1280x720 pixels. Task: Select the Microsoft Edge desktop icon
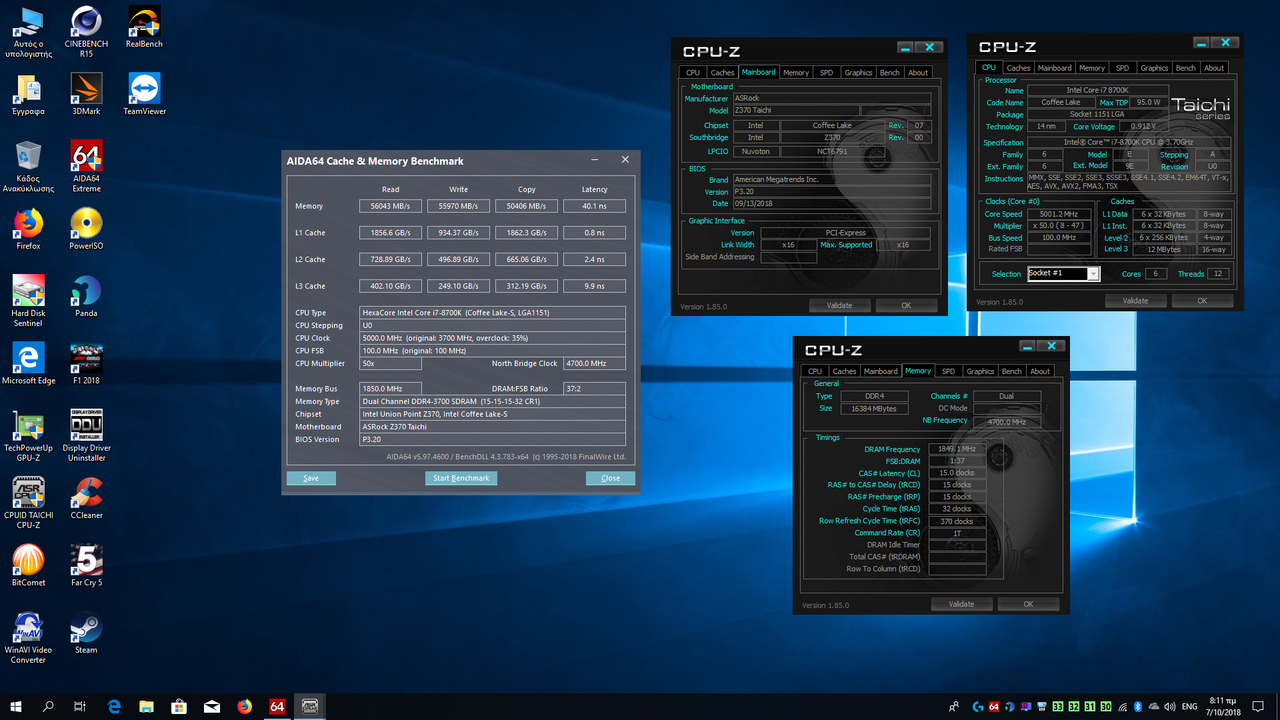click(x=28, y=364)
